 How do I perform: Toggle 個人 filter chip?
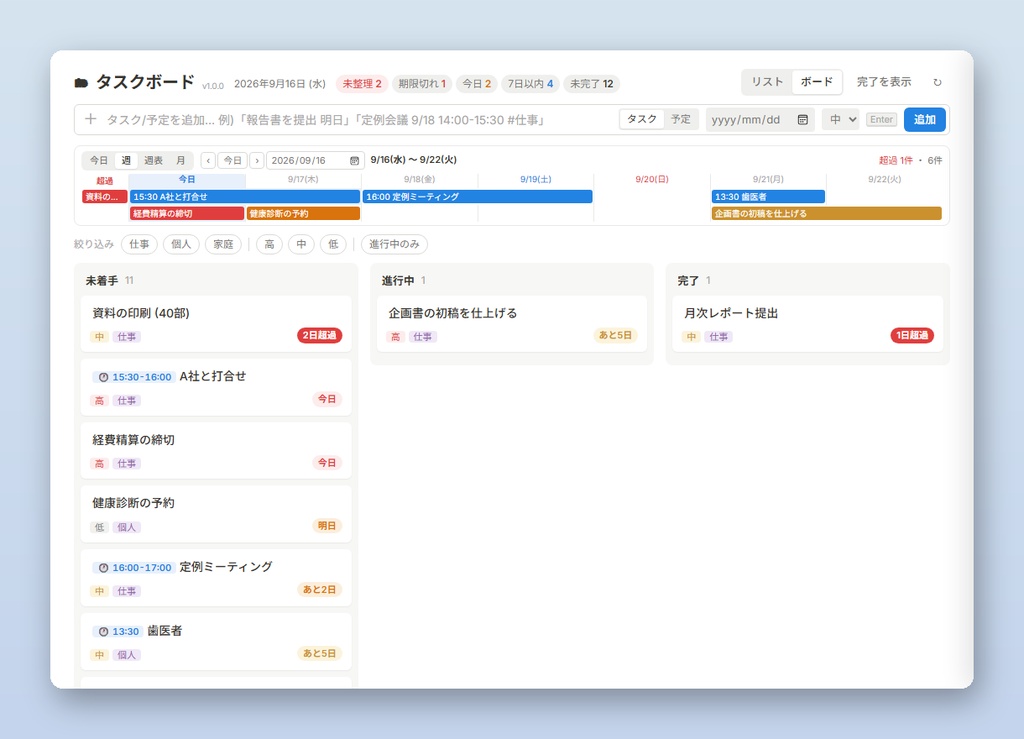181,244
